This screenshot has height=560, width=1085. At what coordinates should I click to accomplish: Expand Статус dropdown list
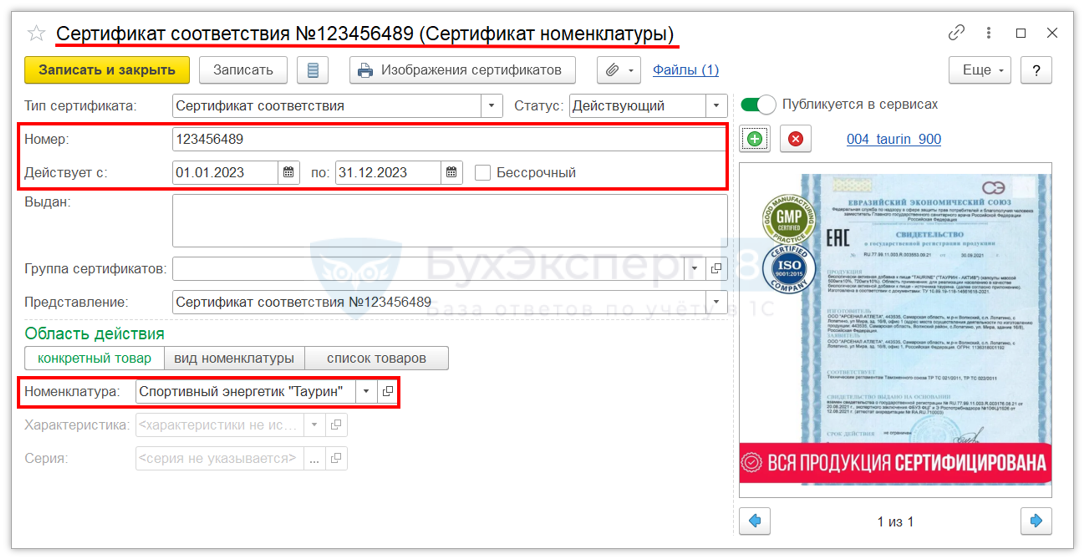point(716,106)
